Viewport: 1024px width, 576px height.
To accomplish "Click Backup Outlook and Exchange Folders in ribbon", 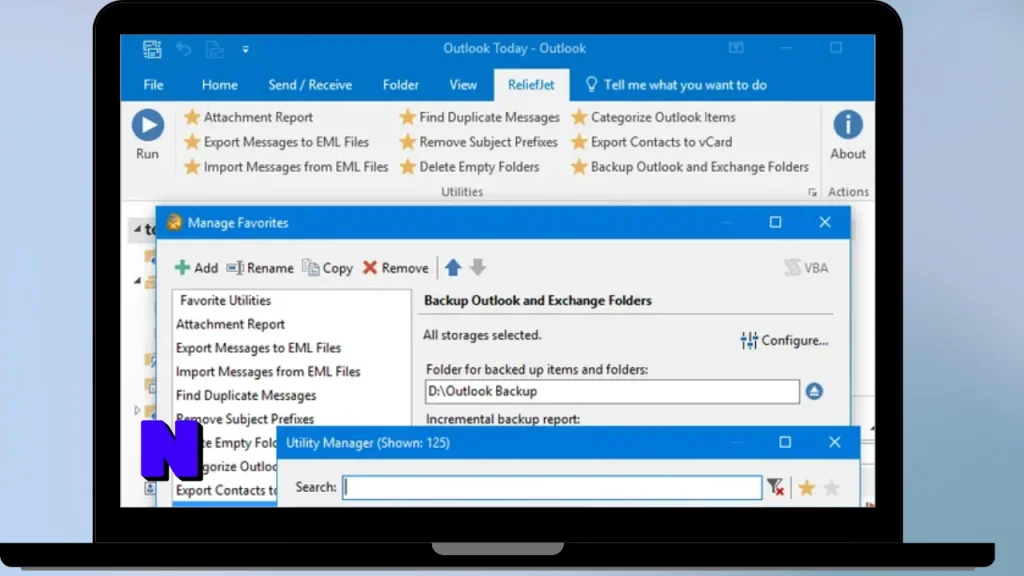I will 690,167.
